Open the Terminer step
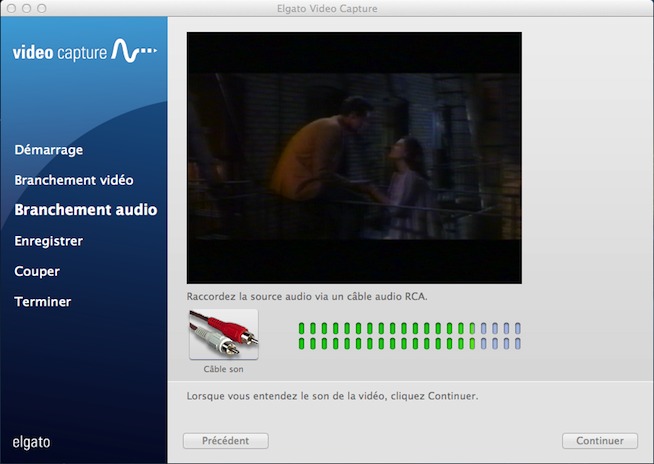 [42, 301]
